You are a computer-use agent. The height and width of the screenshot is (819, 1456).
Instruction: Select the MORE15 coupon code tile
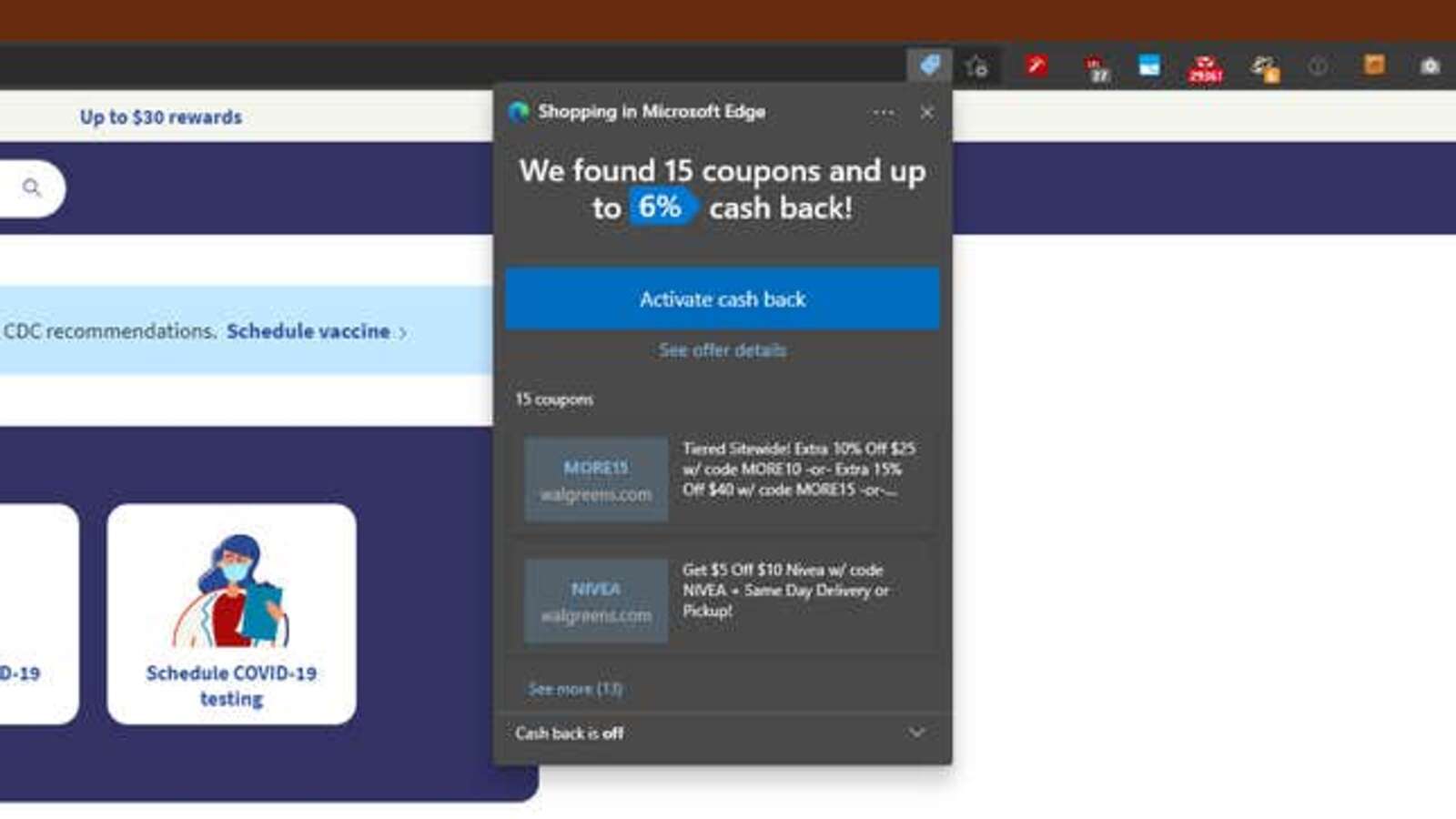click(596, 480)
